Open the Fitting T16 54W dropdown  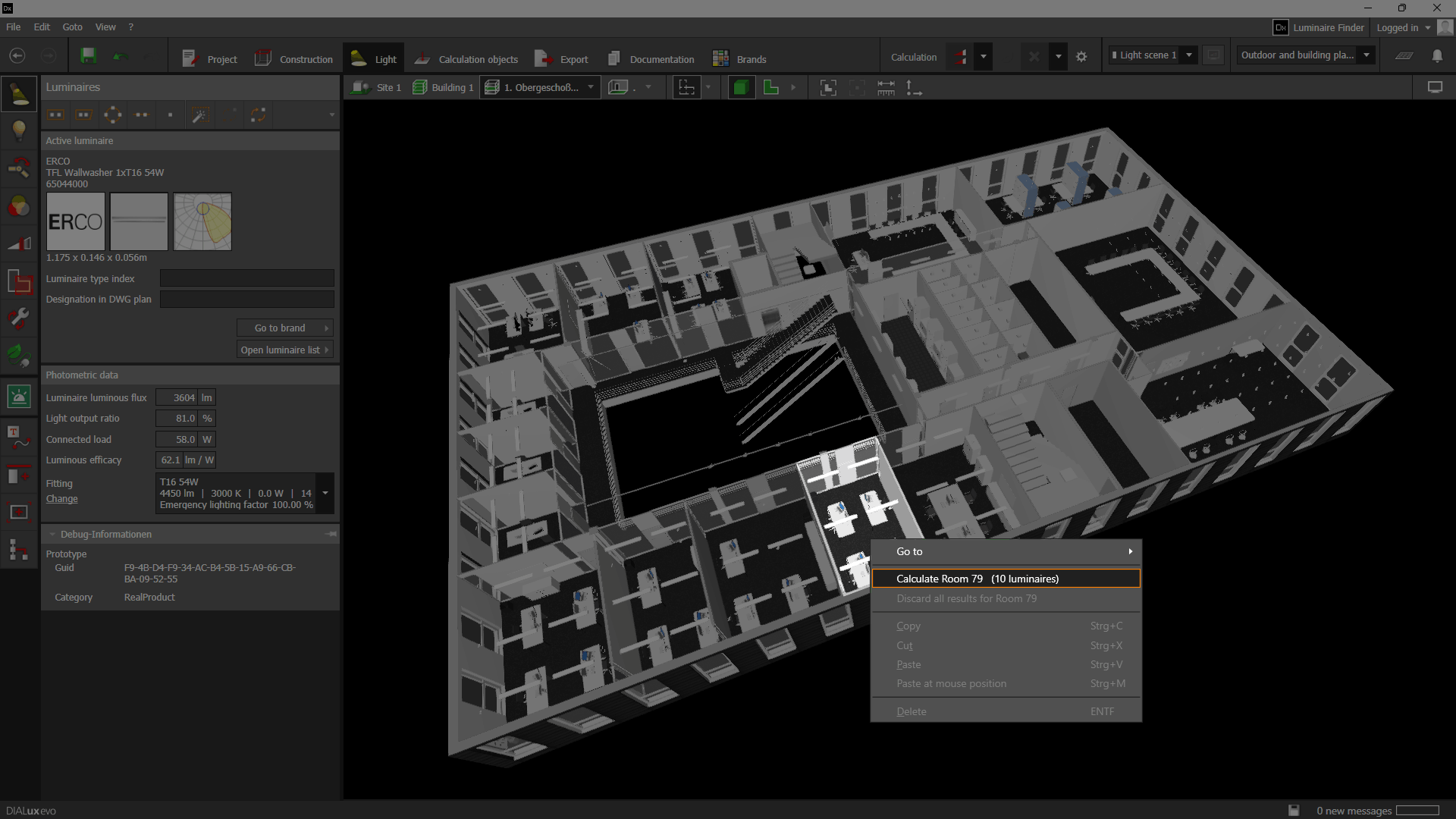(325, 494)
